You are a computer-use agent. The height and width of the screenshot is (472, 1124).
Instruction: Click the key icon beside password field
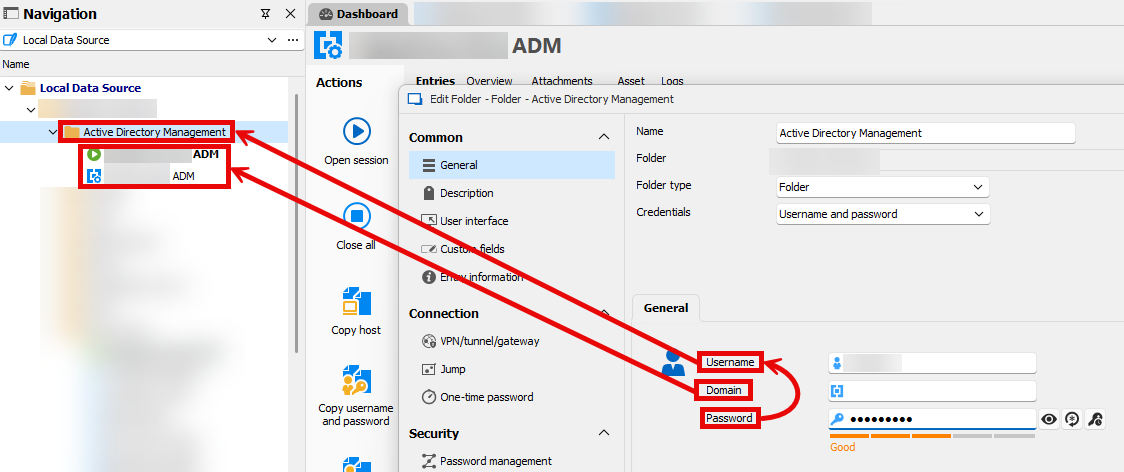[1095, 420]
